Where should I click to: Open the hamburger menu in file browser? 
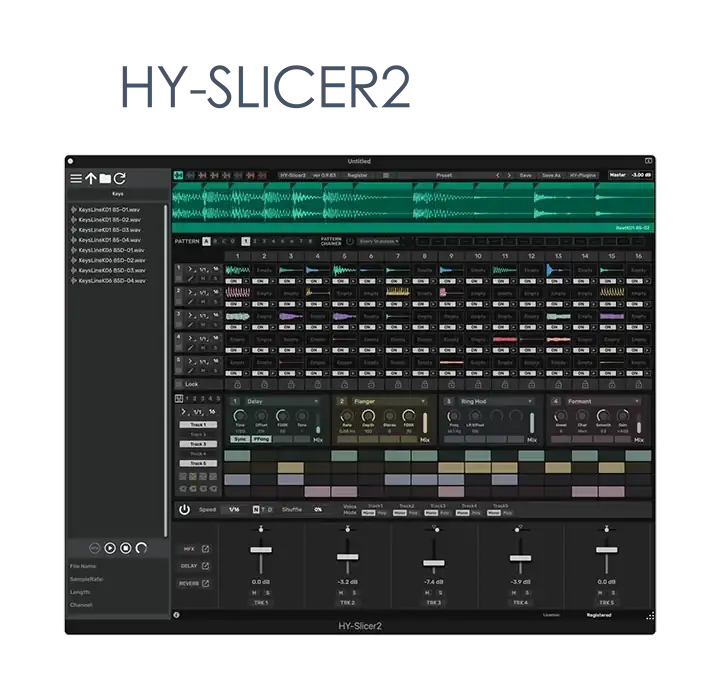[x=76, y=178]
